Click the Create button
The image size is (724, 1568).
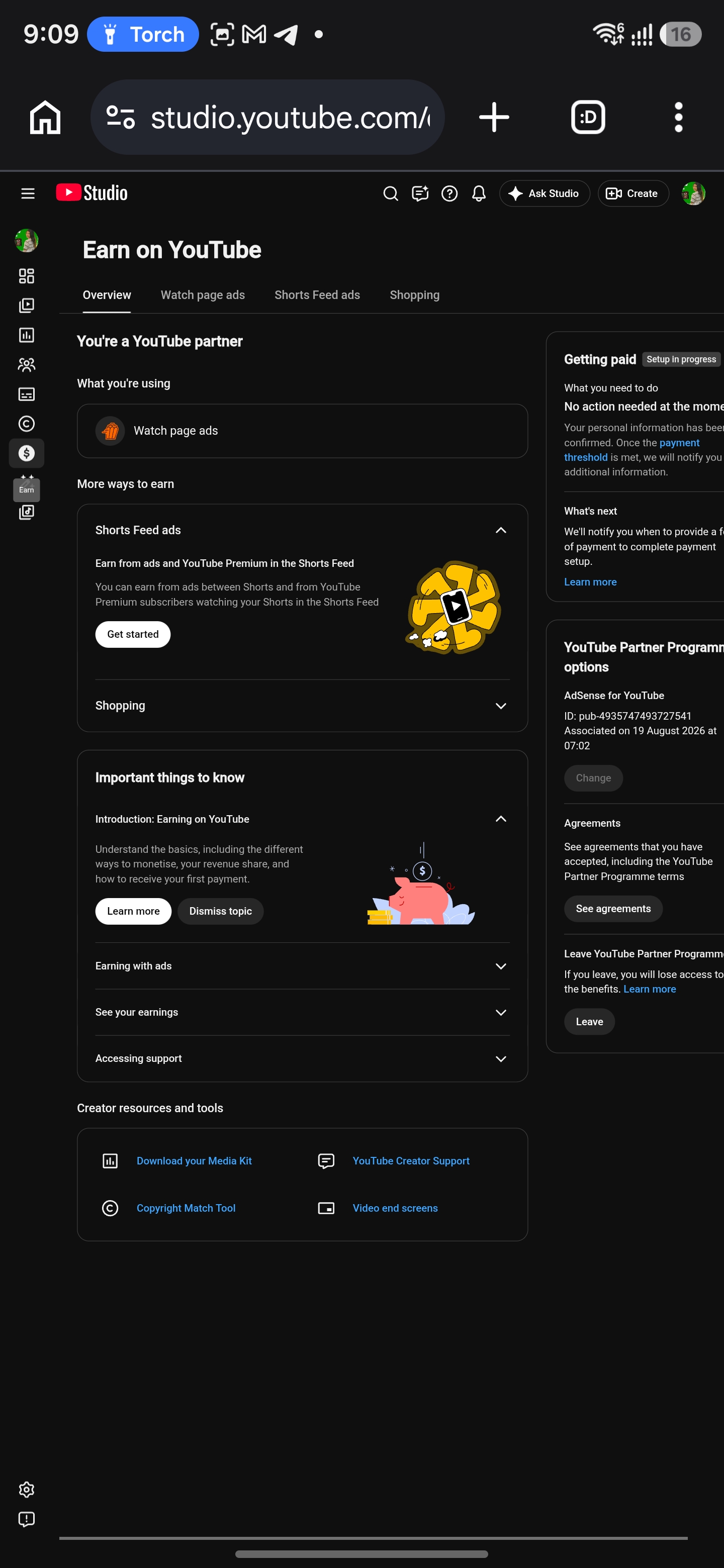pyautogui.click(x=632, y=193)
